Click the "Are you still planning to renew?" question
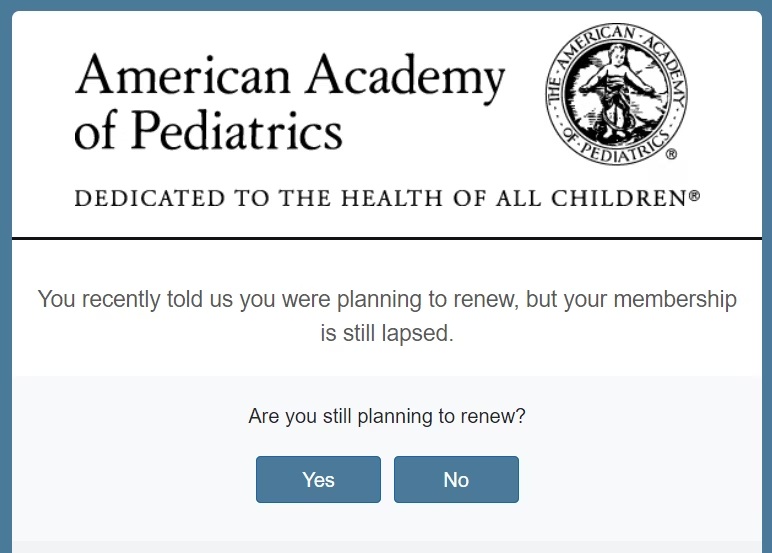772x553 pixels. click(387, 416)
